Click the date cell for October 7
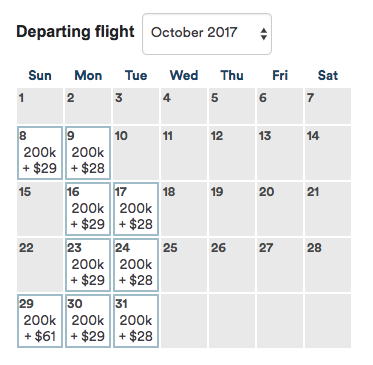373x365 pixels. click(x=328, y=106)
